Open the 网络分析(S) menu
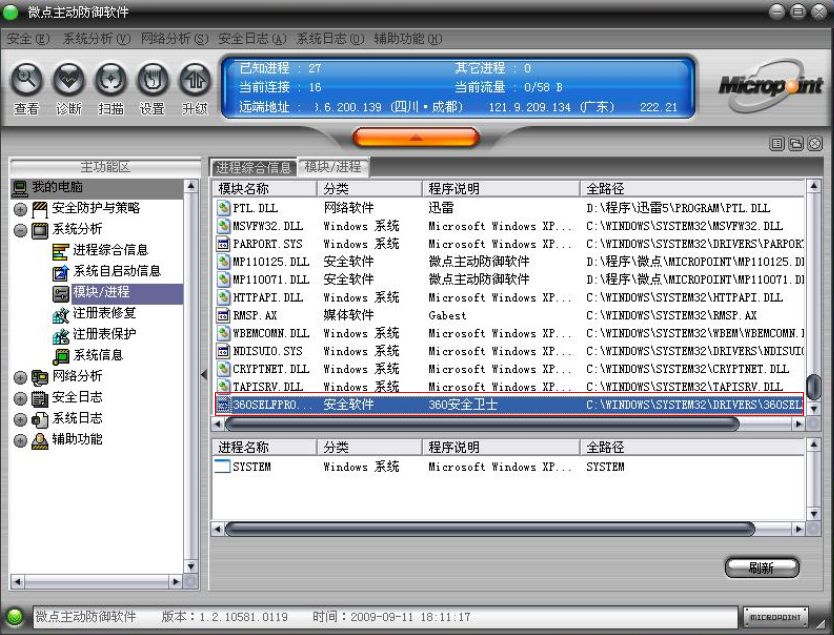 [174, 39]
